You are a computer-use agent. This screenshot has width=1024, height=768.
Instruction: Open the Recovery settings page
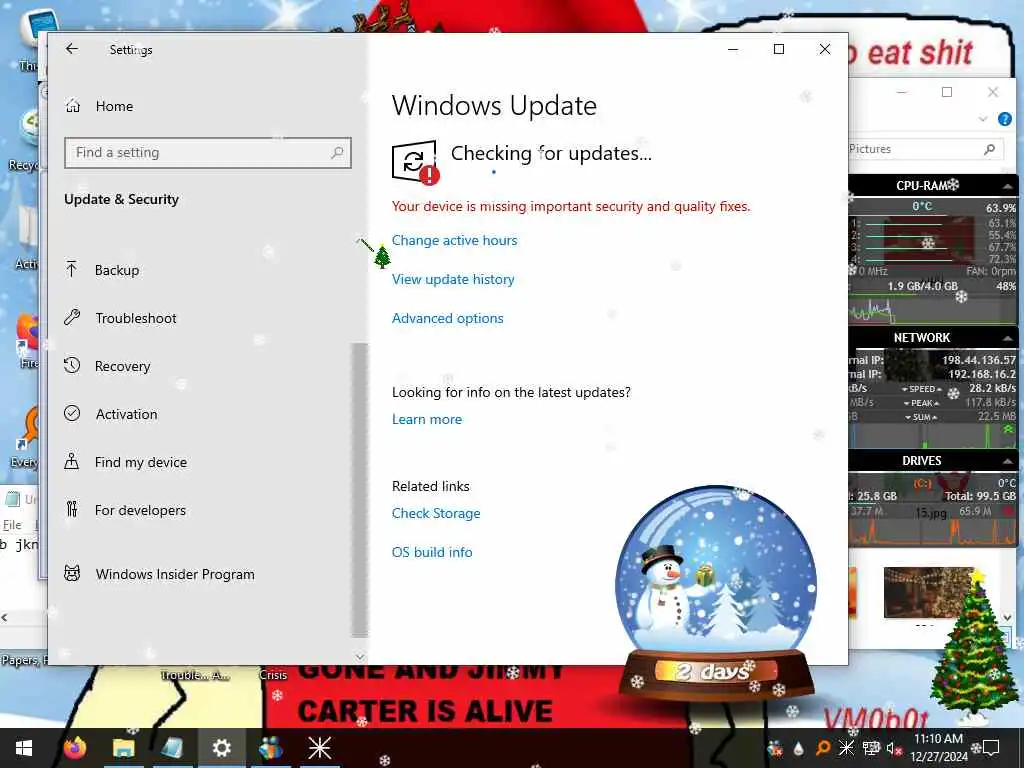tap(107, 366)
